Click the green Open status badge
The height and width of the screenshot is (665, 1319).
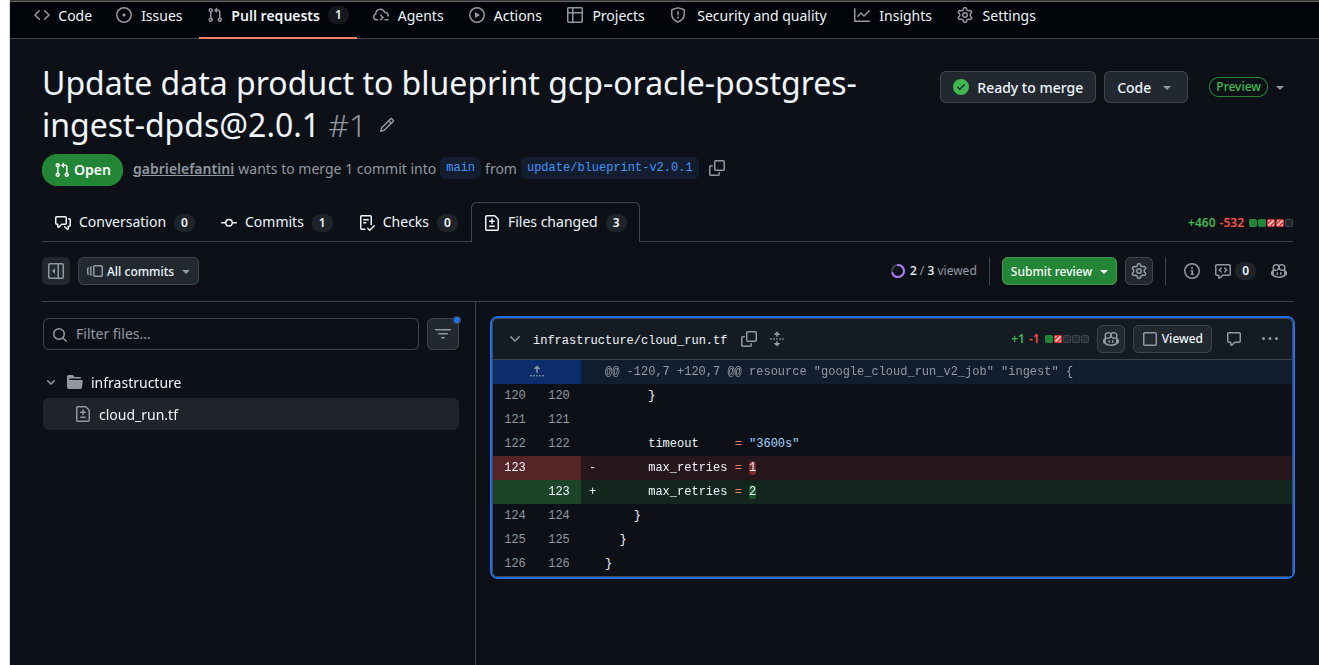pos(82,169)
